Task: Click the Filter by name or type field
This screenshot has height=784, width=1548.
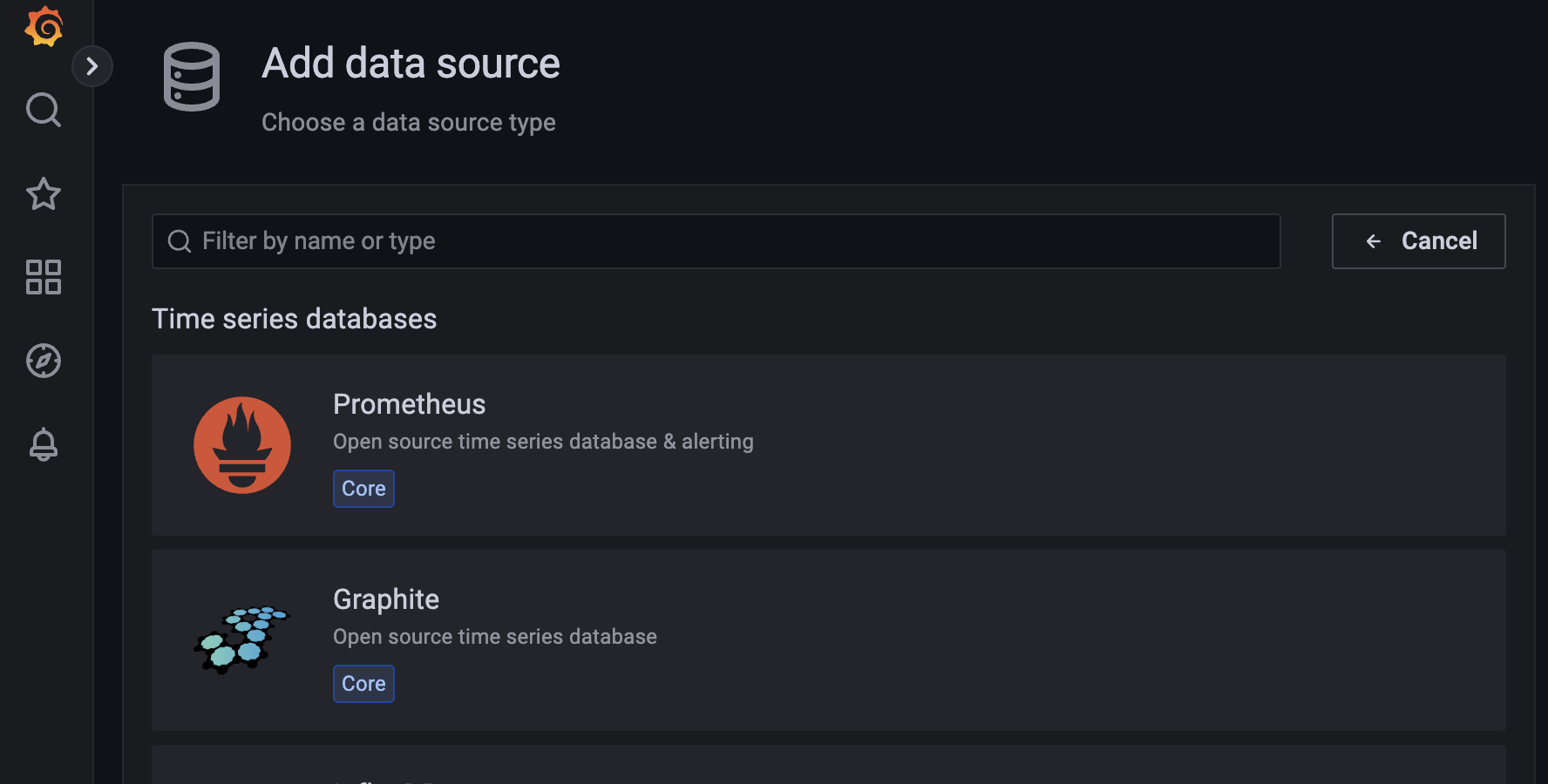Action: (x=610, y=241)
